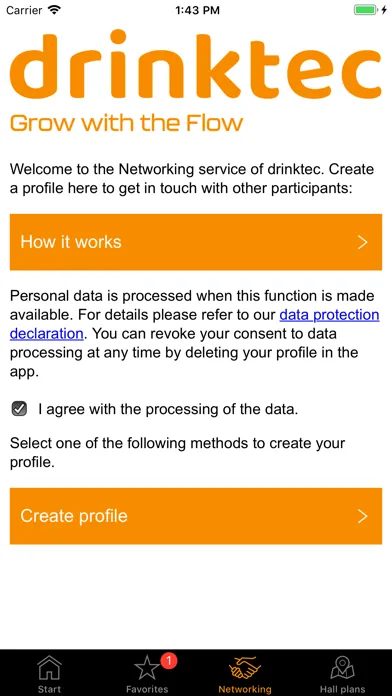Tap the drinktec logo header
Image resolution: width=392 pixels, height=696 pixels.
coord(195,63)
